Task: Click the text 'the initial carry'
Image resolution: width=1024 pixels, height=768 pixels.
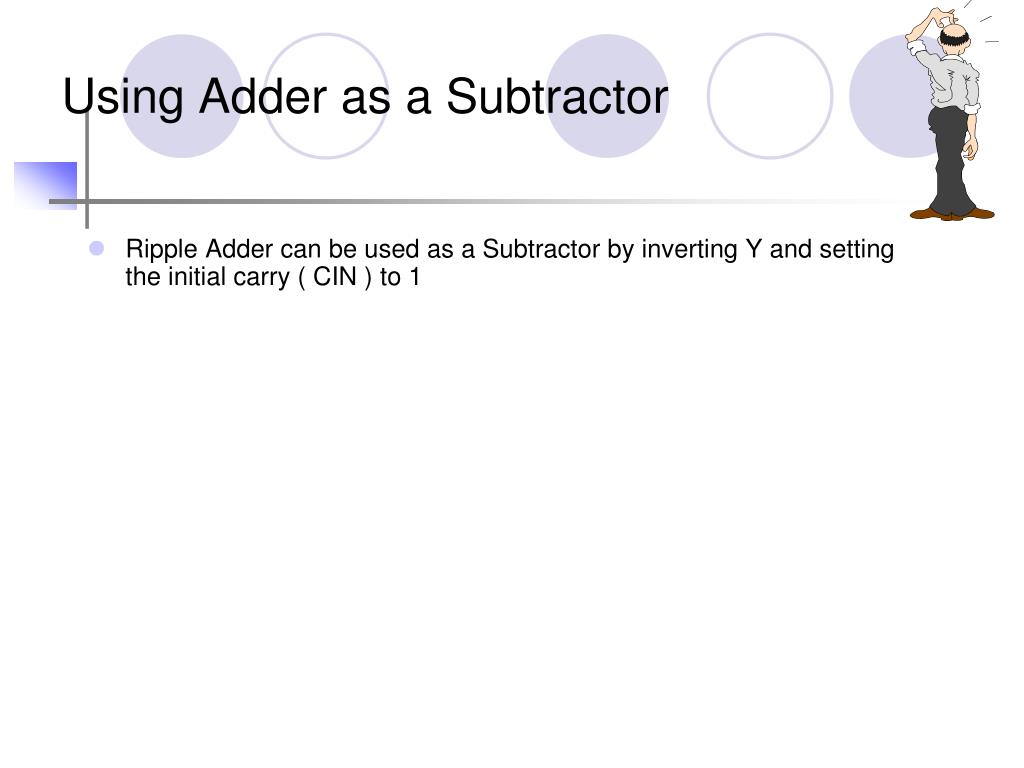Action: click(x=207, y=277)
